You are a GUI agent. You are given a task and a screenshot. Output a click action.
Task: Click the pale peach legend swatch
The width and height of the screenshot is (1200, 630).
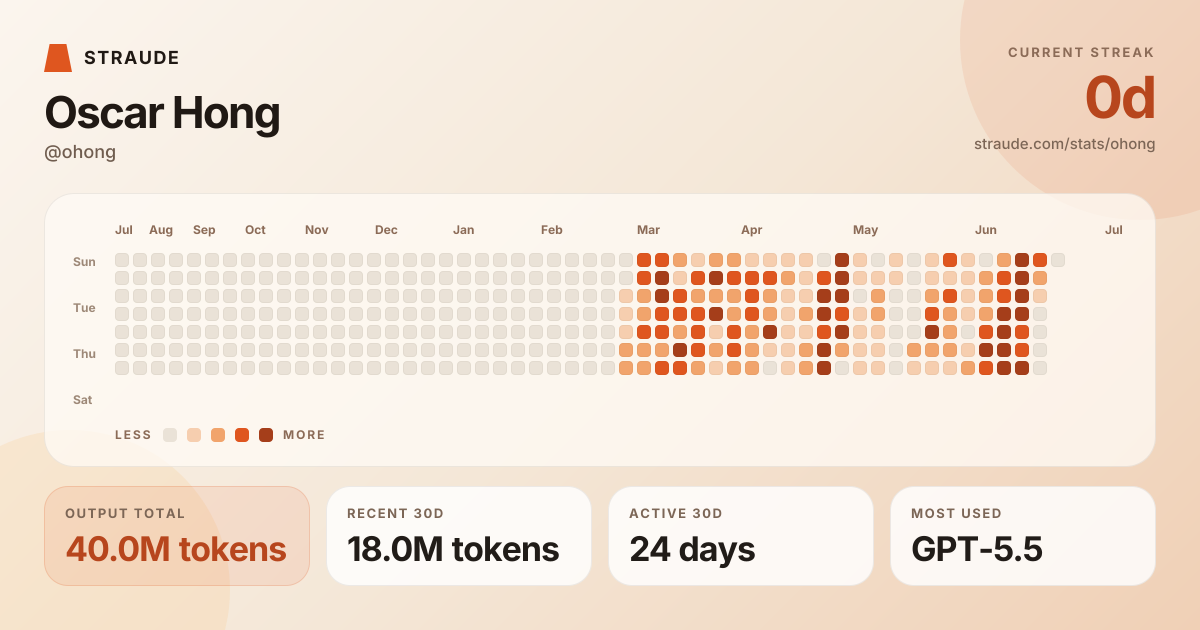coord(194,435)
